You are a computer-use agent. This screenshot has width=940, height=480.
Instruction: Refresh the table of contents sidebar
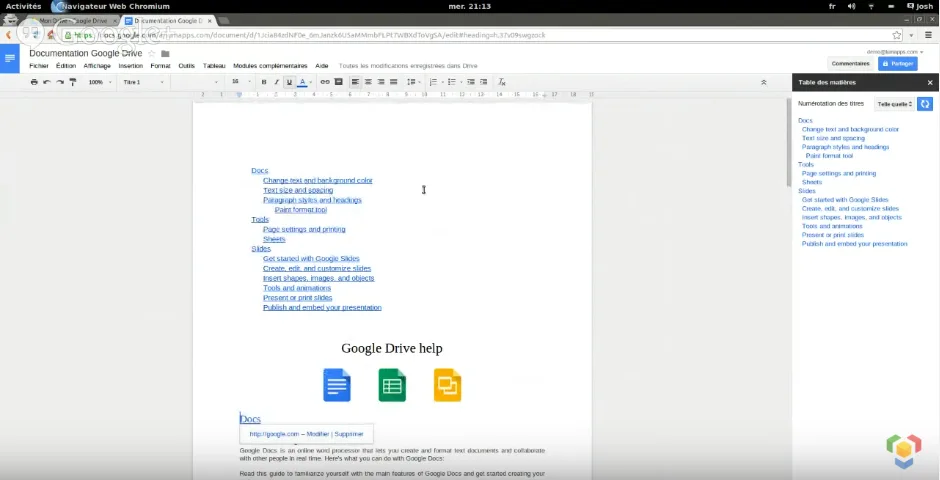click(x=925, y=104)
